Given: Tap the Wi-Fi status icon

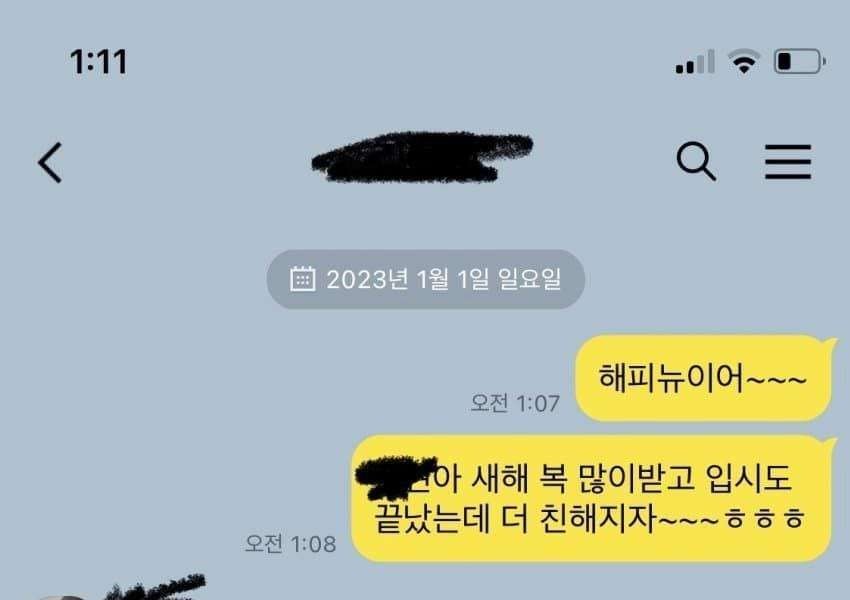Looking at the screenshot, I should click(744, 61).
